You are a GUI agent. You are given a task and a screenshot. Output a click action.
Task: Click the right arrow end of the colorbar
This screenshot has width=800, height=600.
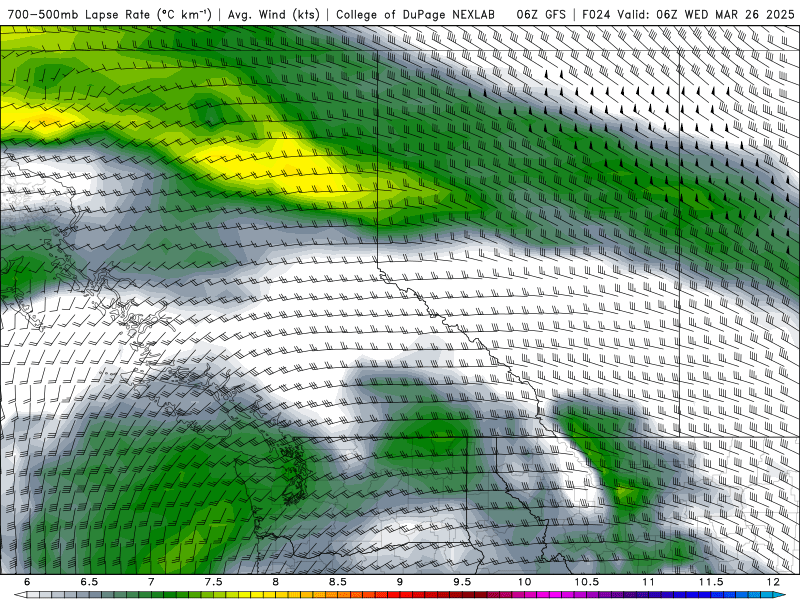(x=780, y=595)
